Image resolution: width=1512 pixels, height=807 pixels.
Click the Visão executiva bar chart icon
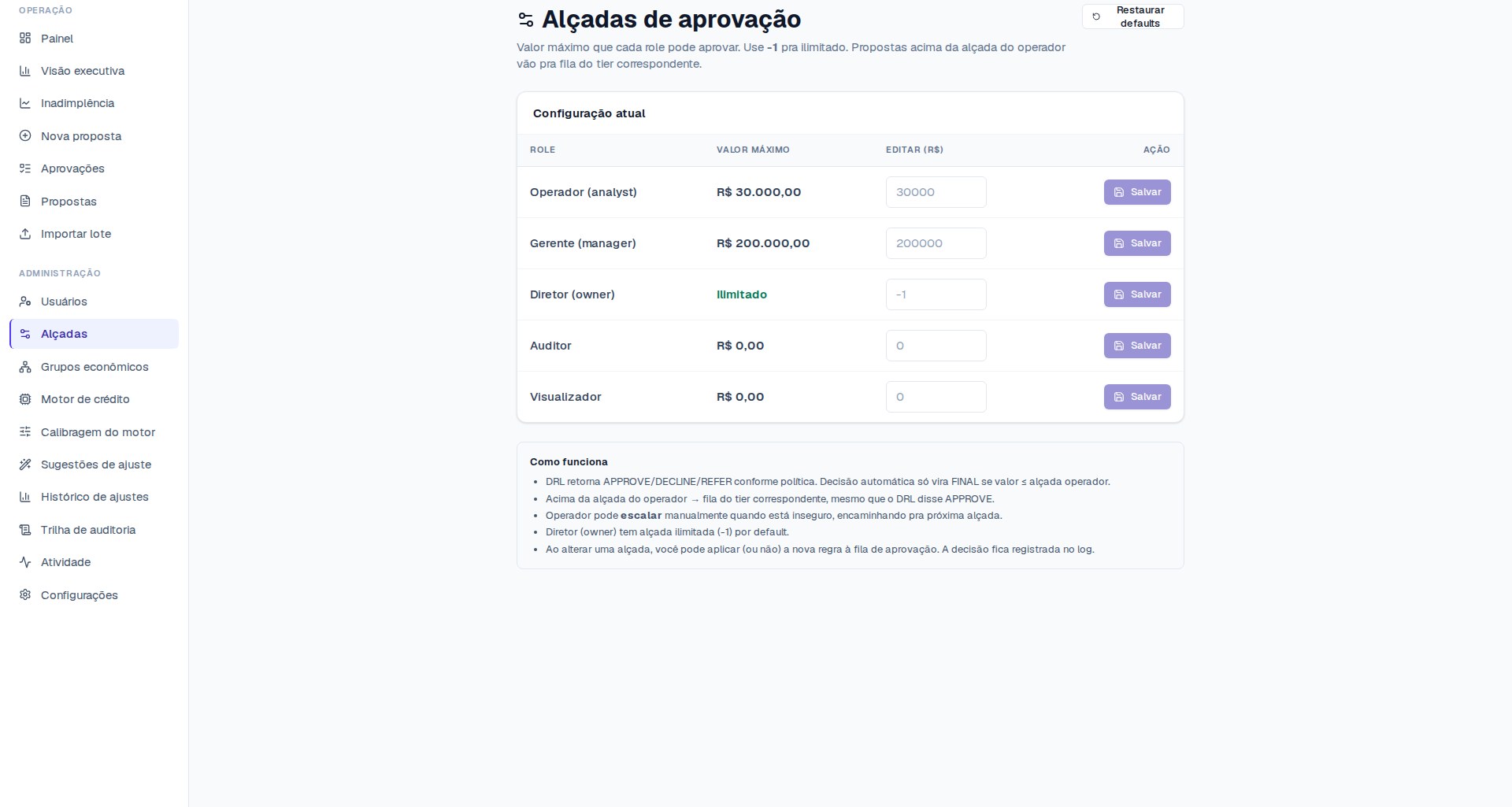click(25, 71)
